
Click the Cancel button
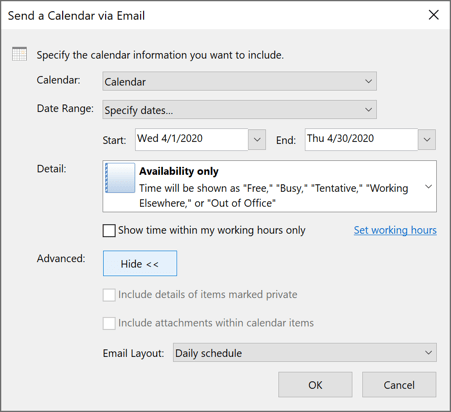pyautogui.click(x=399, y=385)
